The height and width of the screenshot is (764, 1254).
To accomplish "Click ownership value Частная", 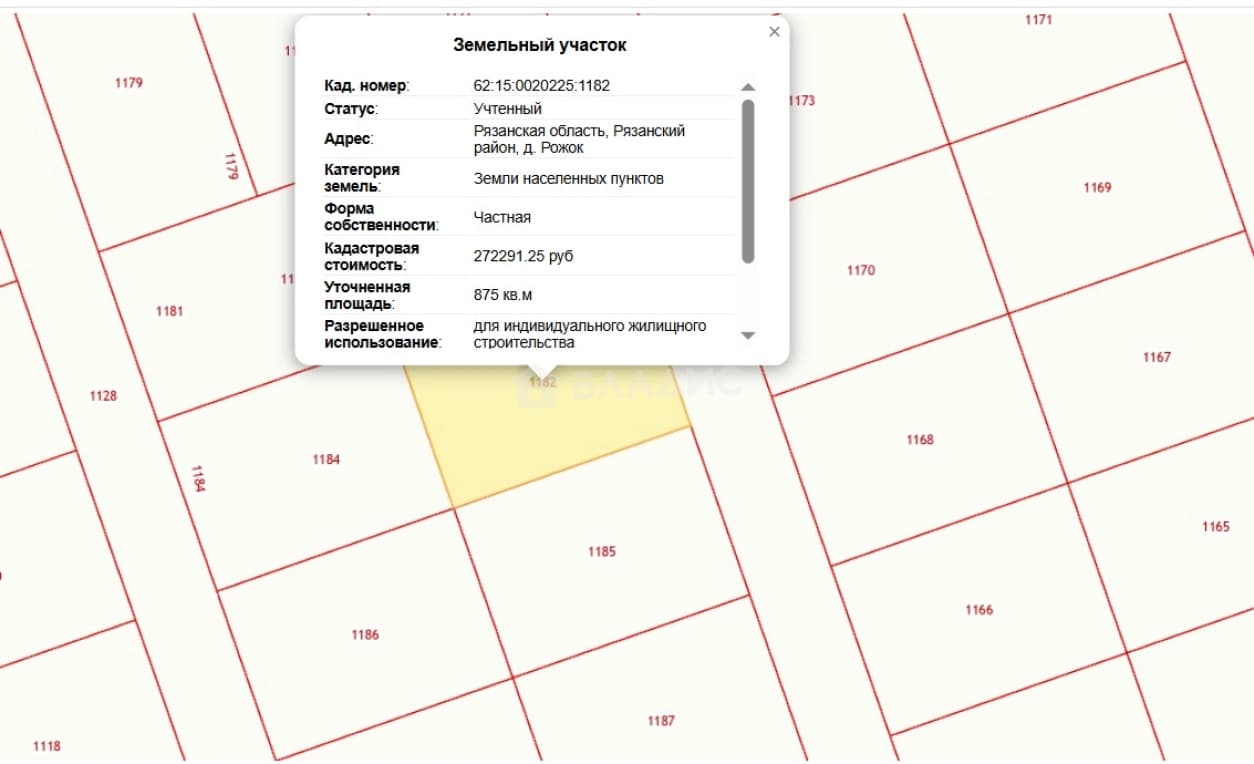I will (x=502, y=217).
